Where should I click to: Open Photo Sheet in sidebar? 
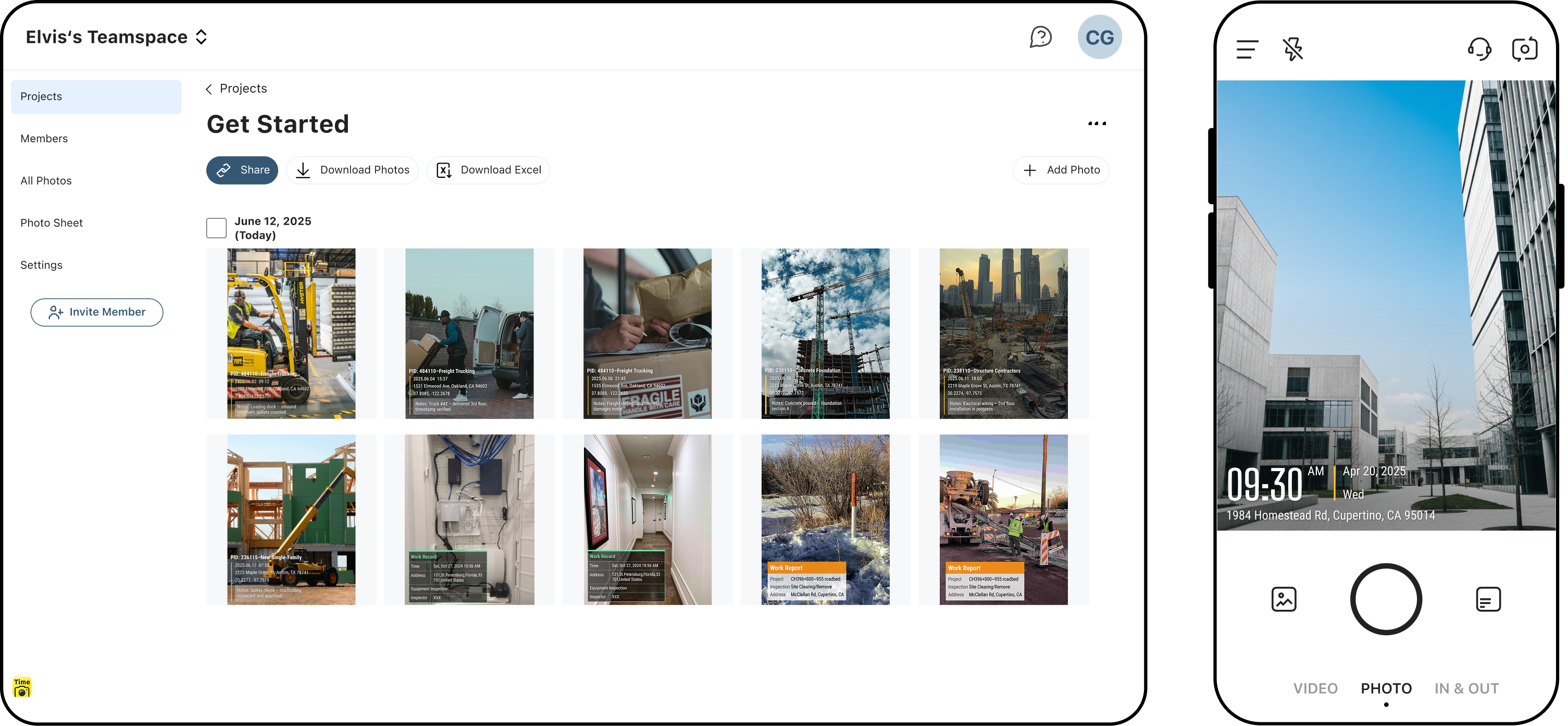[52, 223]
